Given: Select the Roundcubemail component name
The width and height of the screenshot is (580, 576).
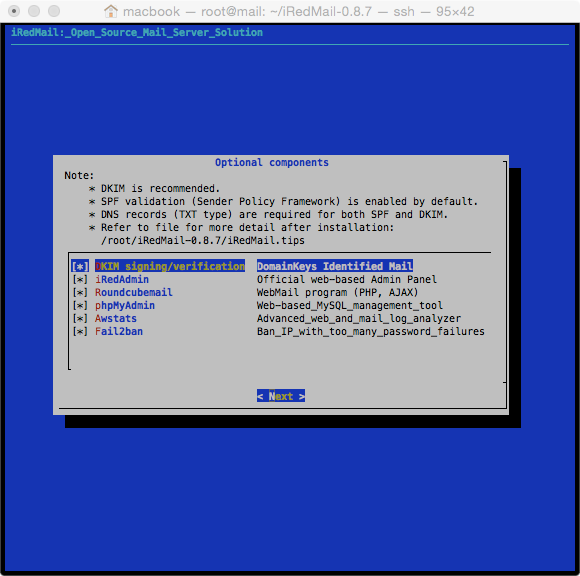Looking at the screenshot, I should [x=134, y=292].
